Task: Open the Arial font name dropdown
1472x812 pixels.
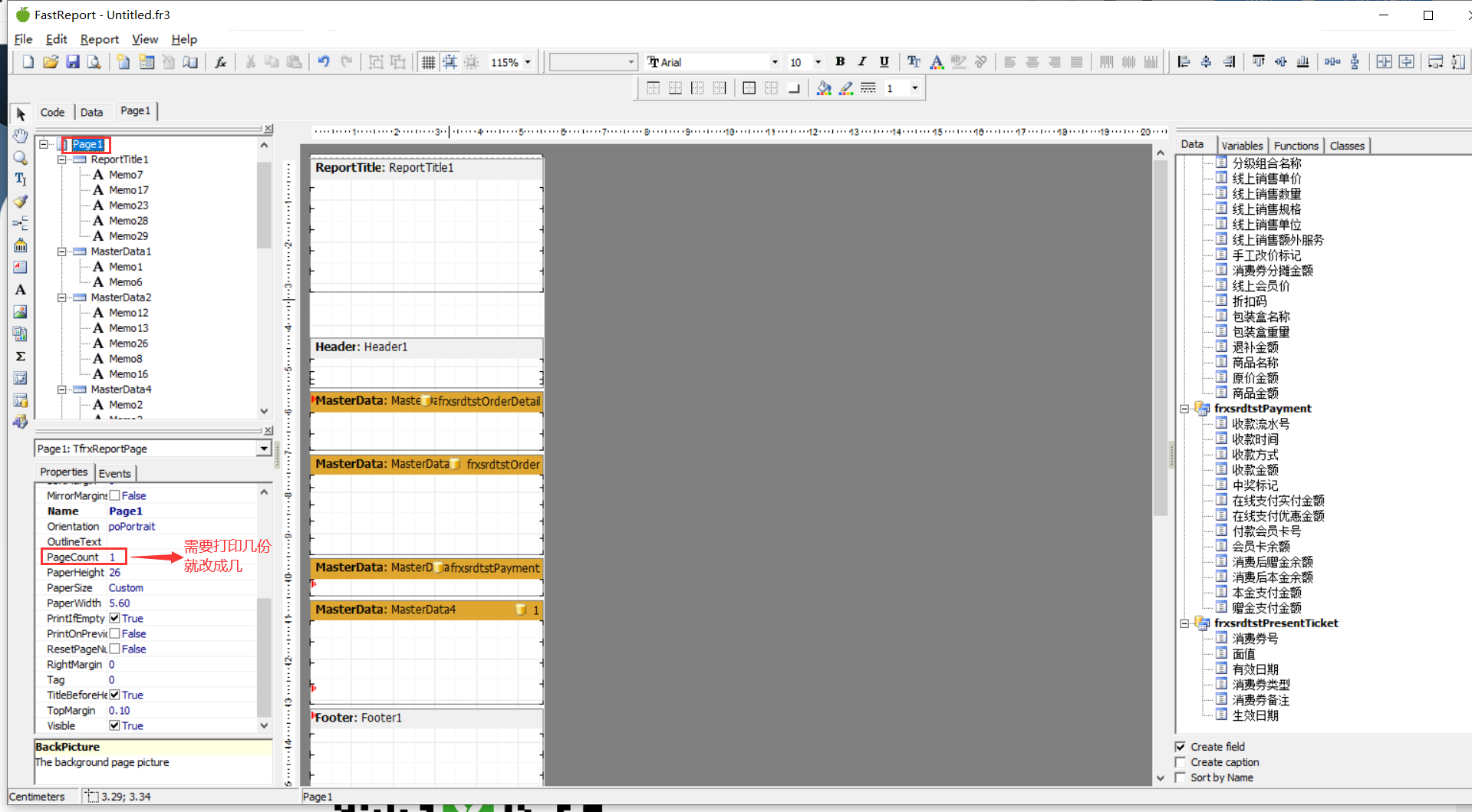Action: pos(775,62)
